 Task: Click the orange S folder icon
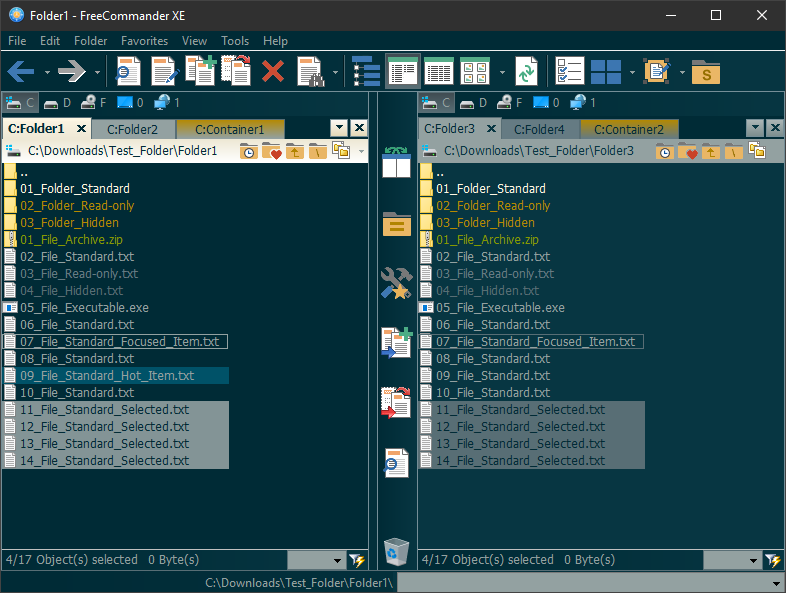(706, 72)
